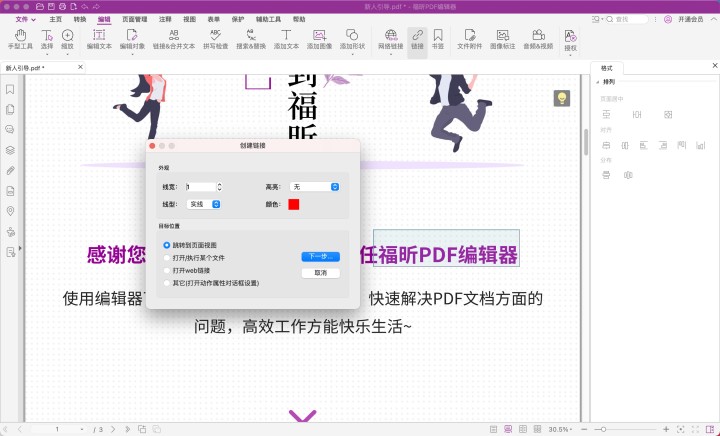Click the 编辑文本 edit text tool
Image resolution: width=720 pixels, height=436 pixels.
click(x=99, y=39)
